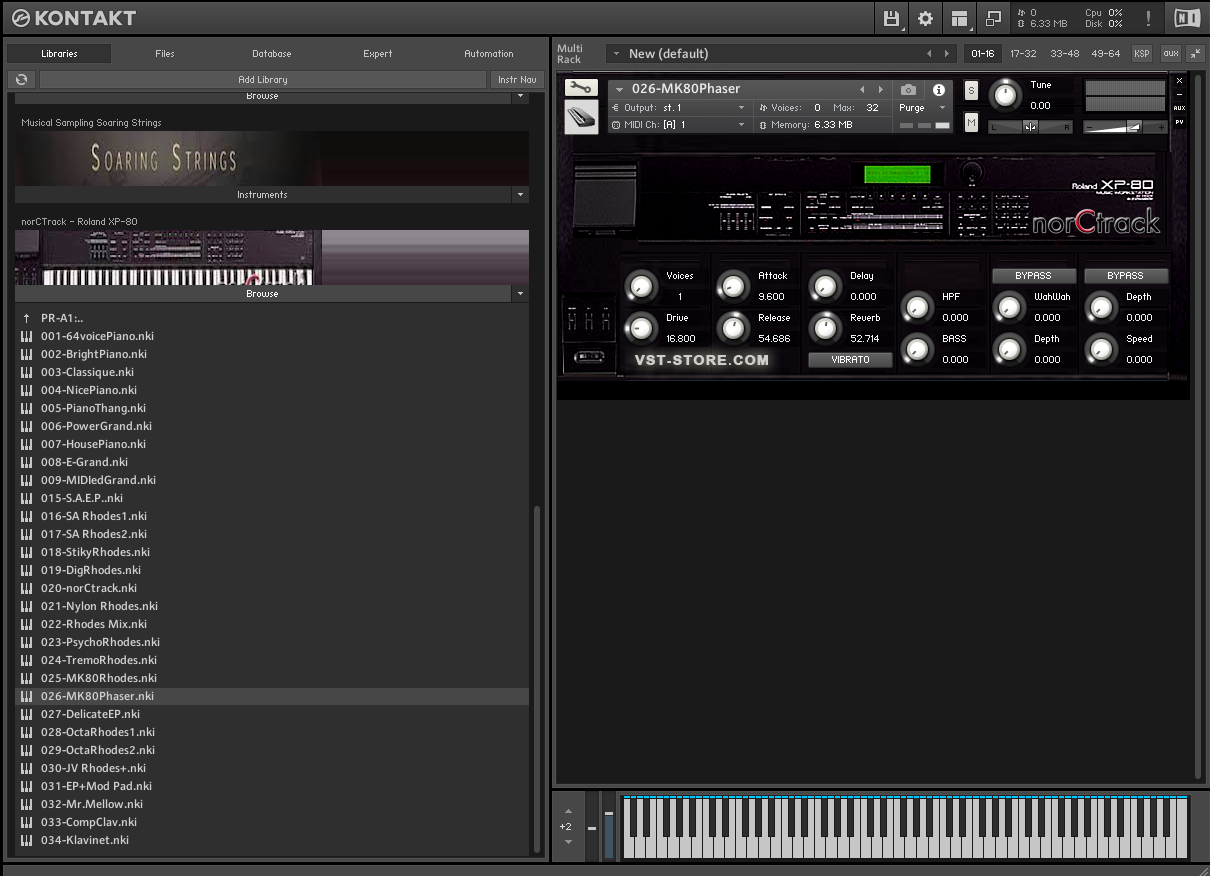This screenshot has height=876, width=1210.
Task: Select 027-DelicateEP.nki in the list
Action: 272,714
